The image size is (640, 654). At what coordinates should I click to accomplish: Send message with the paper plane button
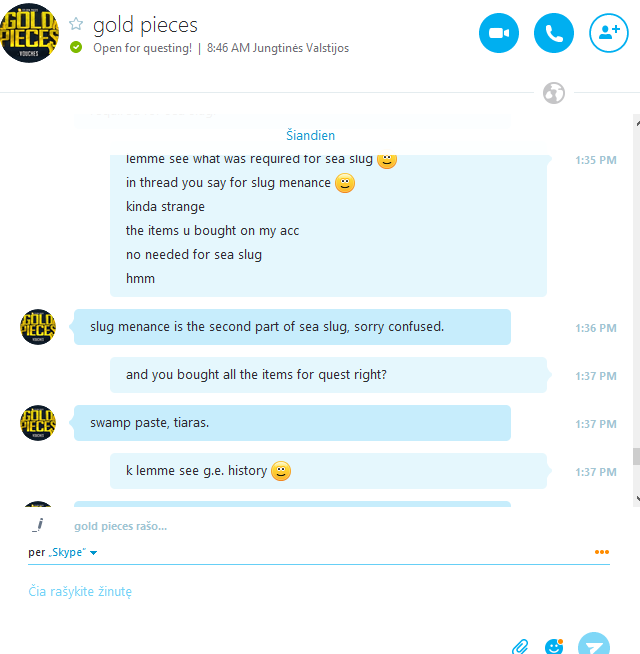click(x=594, y=644)
